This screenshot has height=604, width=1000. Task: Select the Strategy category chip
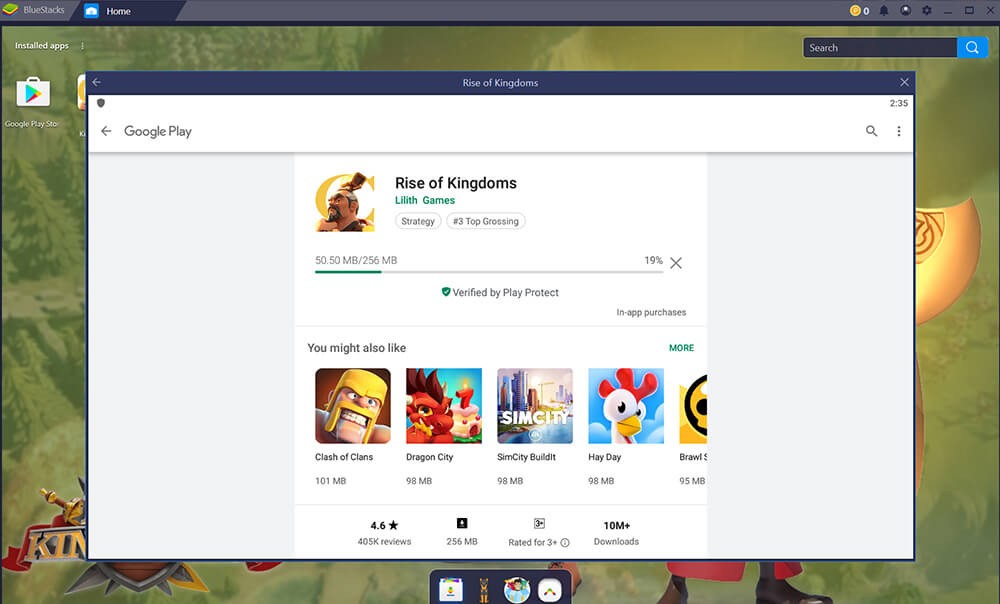pos(418,221)
